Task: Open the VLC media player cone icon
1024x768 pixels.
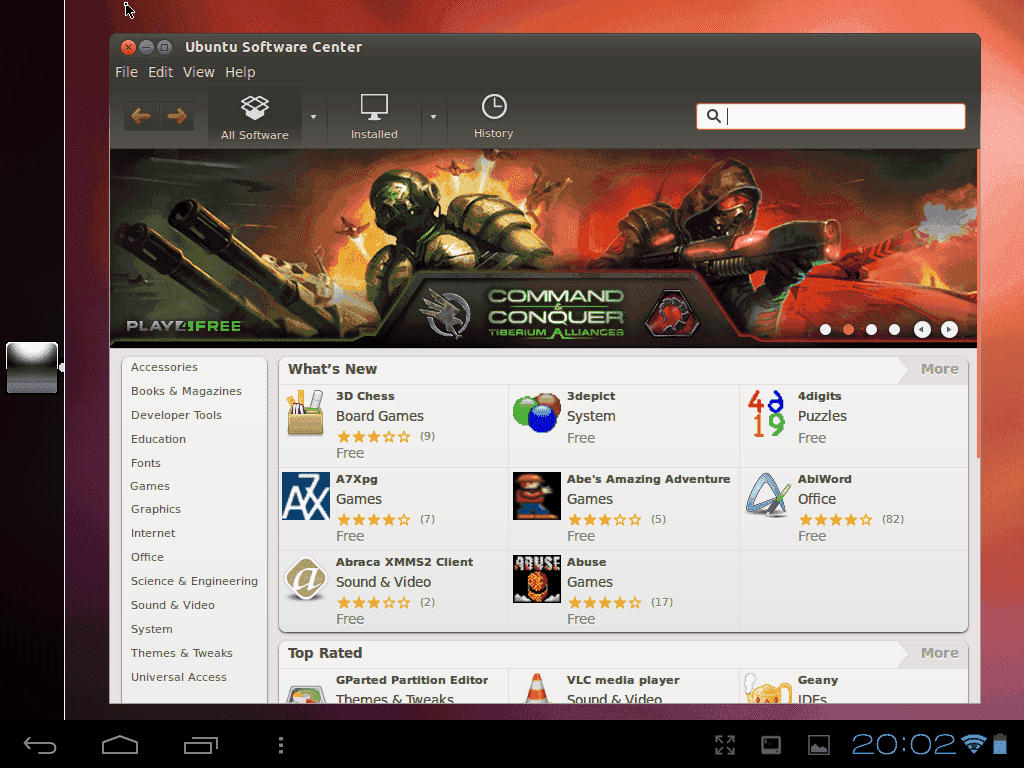Action: coord(537,688)
